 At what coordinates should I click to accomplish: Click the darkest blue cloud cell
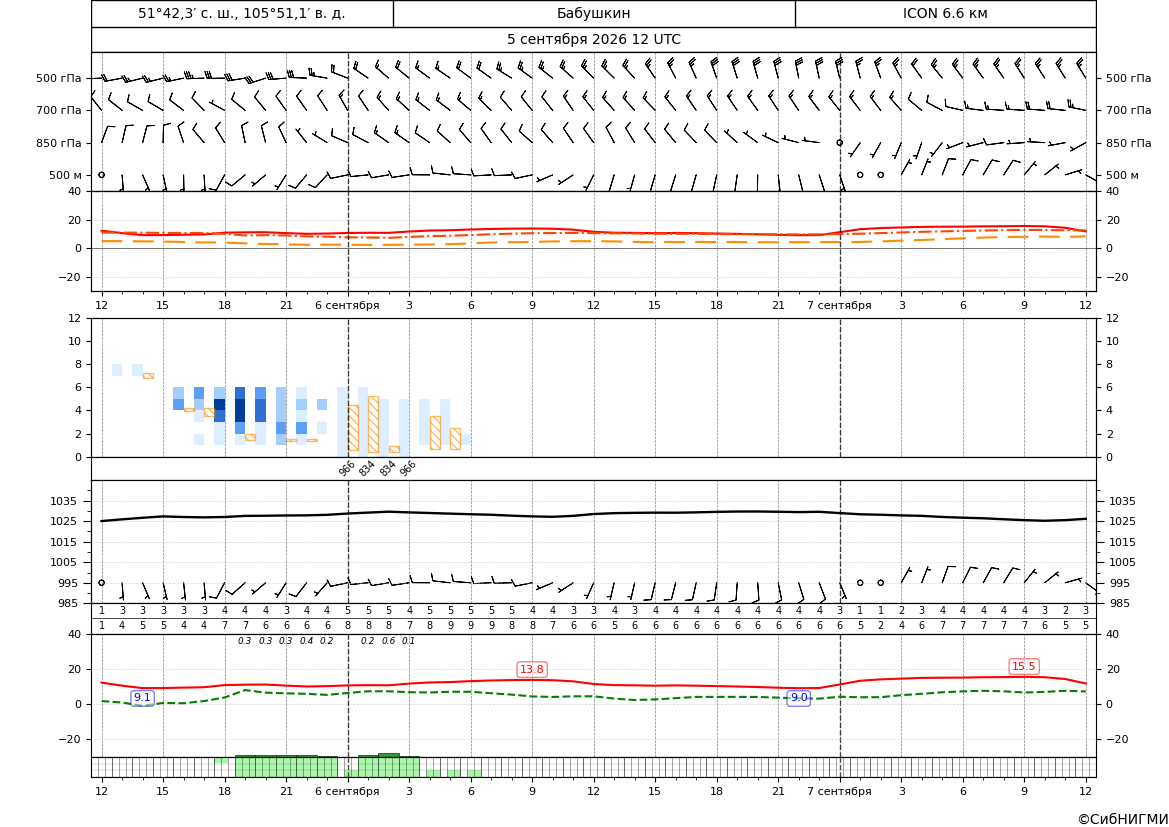pyautogui.click(x=239, y=410)
